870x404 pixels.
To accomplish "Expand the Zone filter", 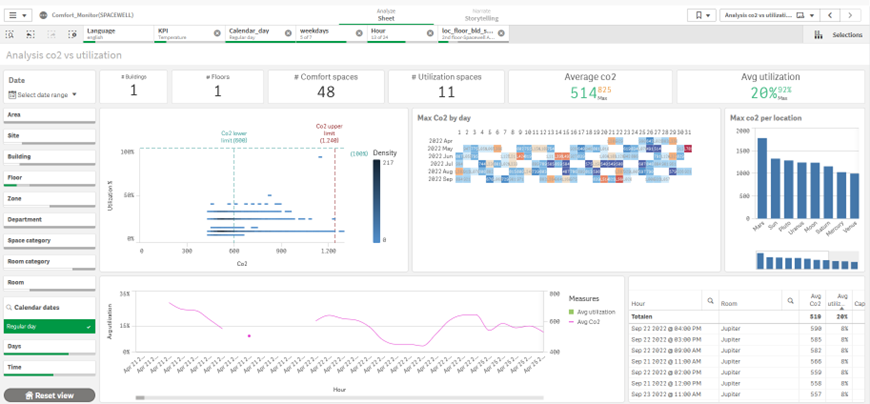I will (x=49, y=200).
